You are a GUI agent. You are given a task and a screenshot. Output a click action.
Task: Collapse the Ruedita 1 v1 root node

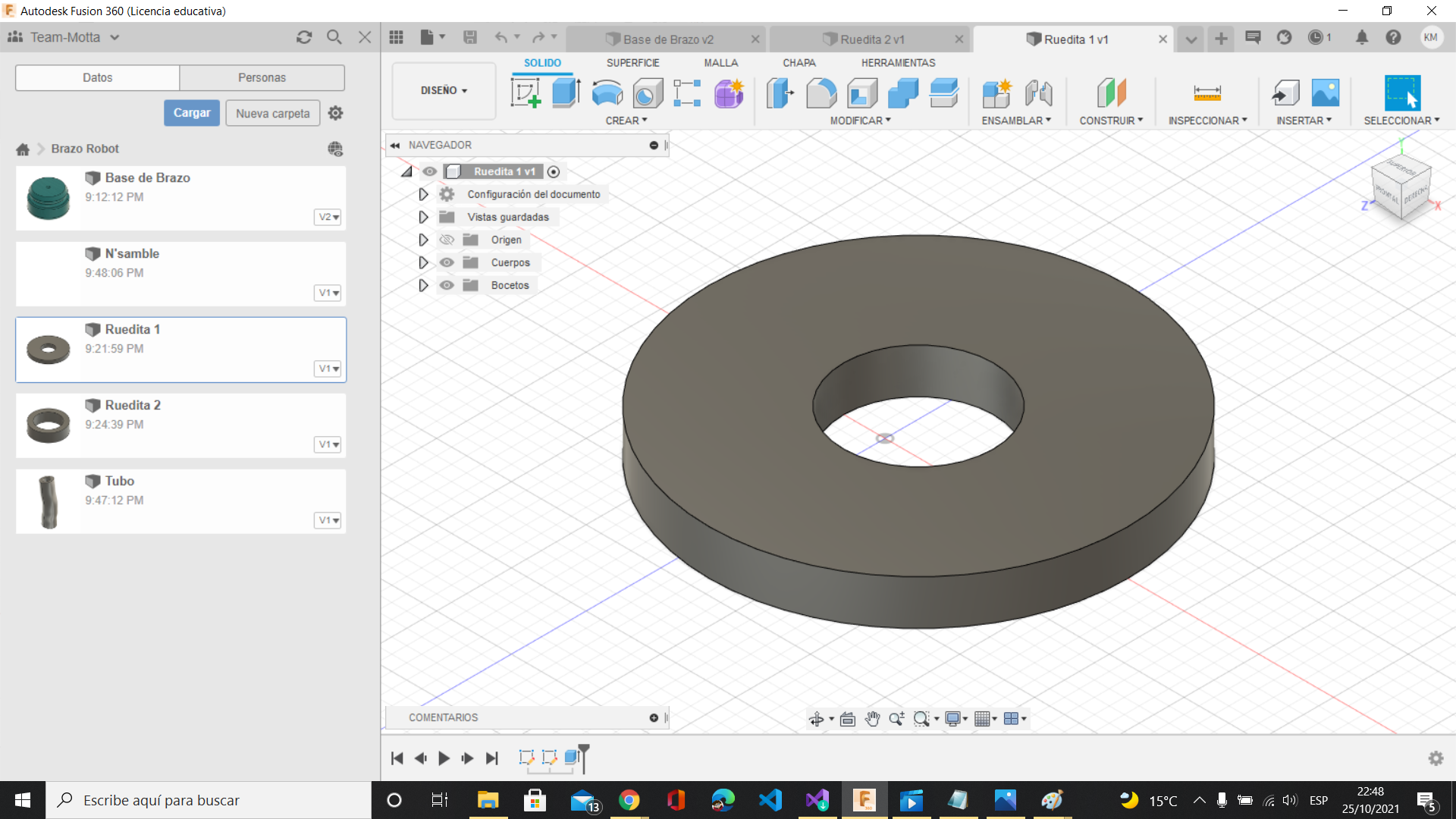click(x=407, y=172)
